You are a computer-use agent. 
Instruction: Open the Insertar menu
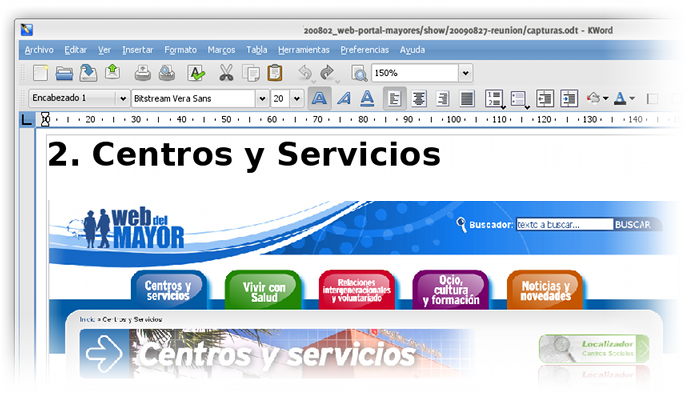138,50
